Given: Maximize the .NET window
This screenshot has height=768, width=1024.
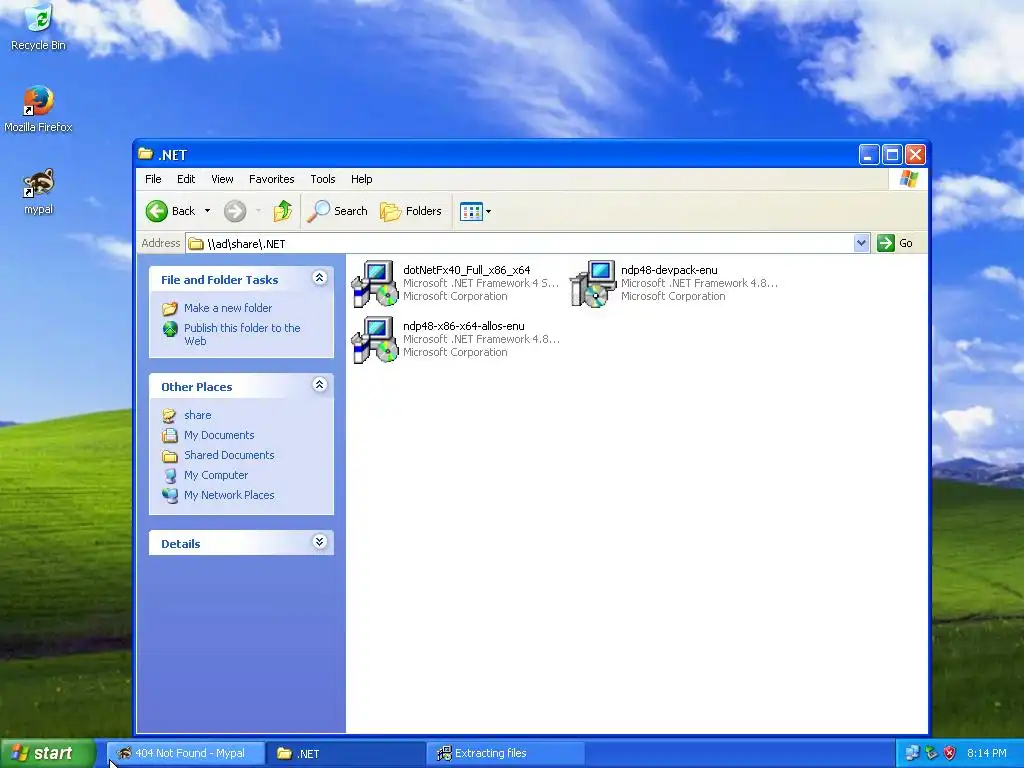Looking at the screenshot, I should pyautogui.click(x=892, y=155).
